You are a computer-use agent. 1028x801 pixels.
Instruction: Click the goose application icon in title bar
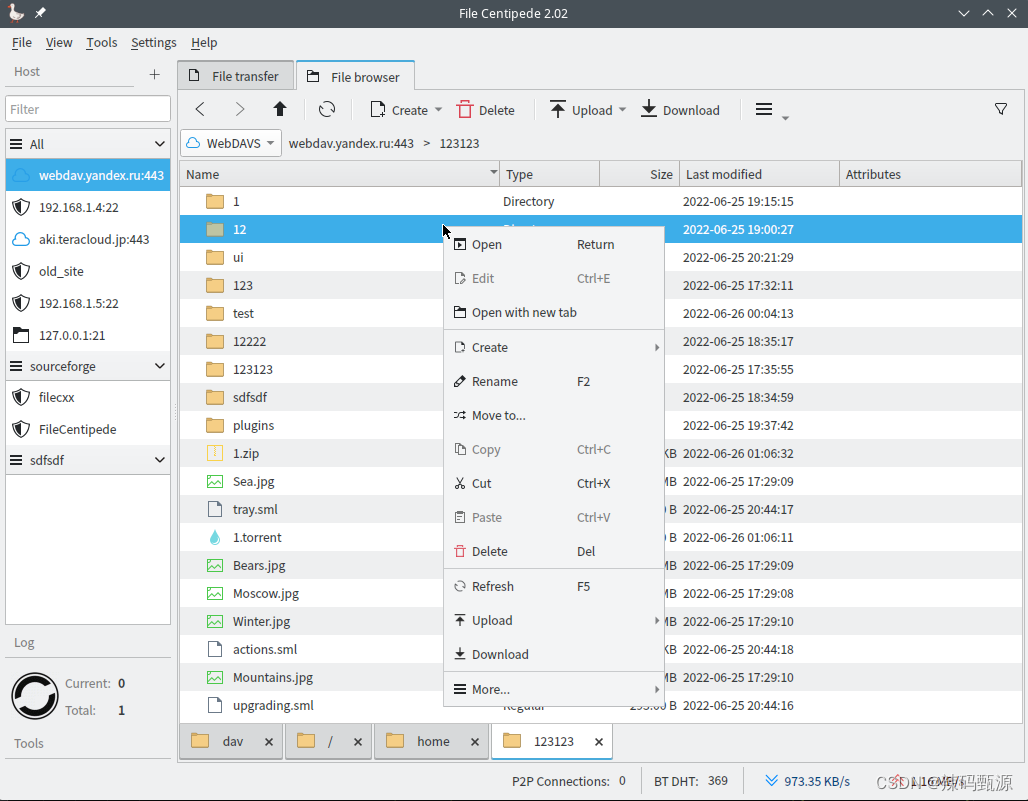[16, 12]
